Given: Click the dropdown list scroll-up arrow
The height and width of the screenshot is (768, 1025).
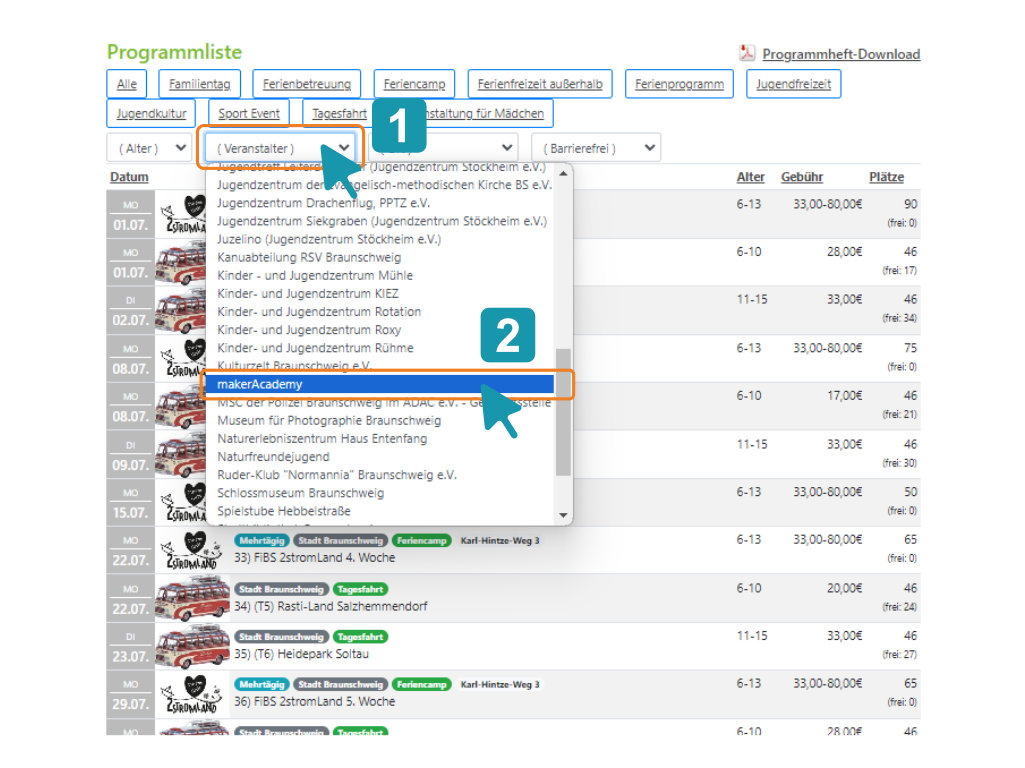Looking at the screenshot, I should pyautogui.click(x=563, y=174).
